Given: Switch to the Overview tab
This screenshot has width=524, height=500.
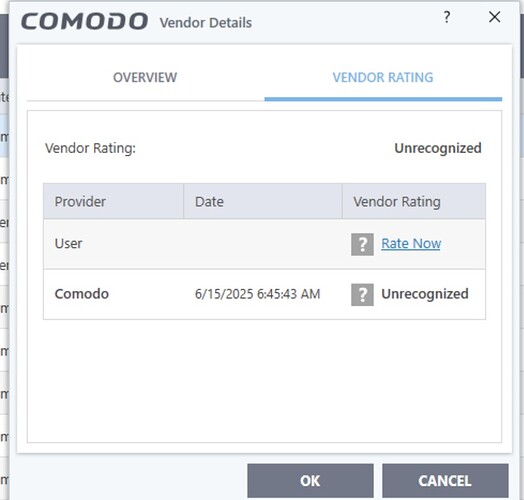Looking at the screenshot, I should pyautogui.click(x=145, y=78).
